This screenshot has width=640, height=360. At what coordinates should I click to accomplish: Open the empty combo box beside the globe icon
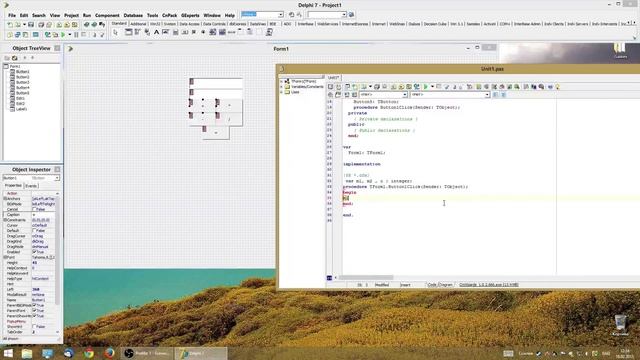(344, 15)
